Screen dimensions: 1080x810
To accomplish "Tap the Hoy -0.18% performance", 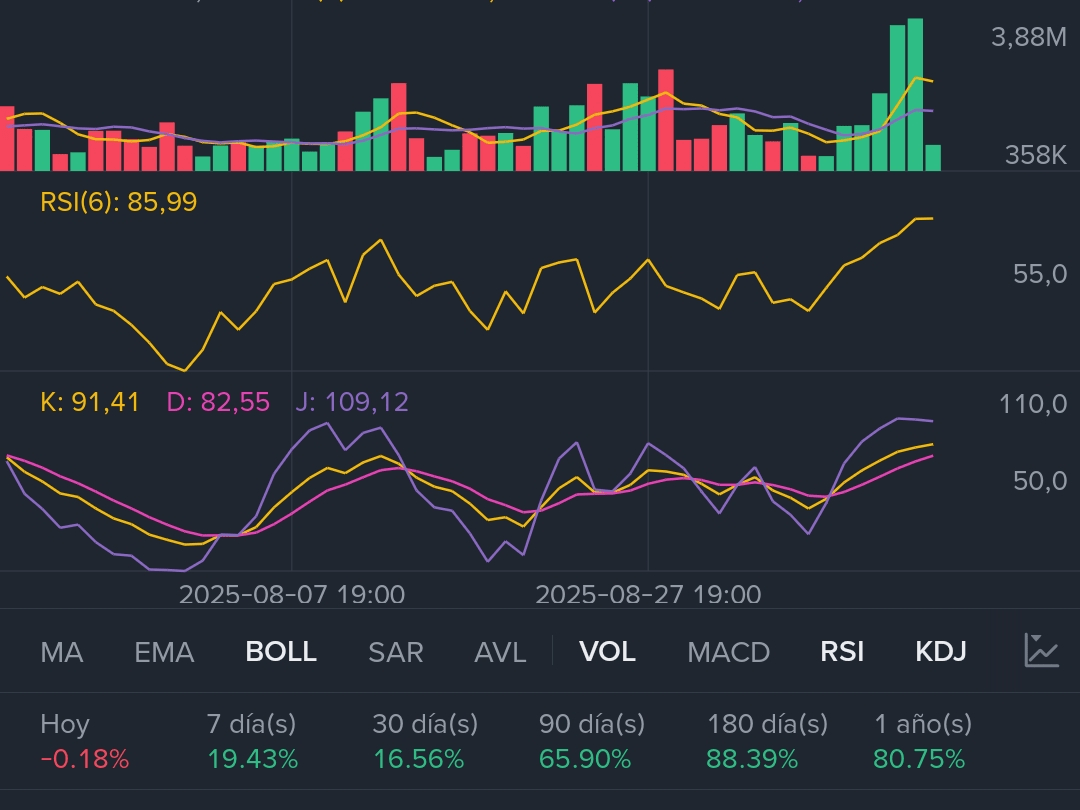I will tap(84, 742).
